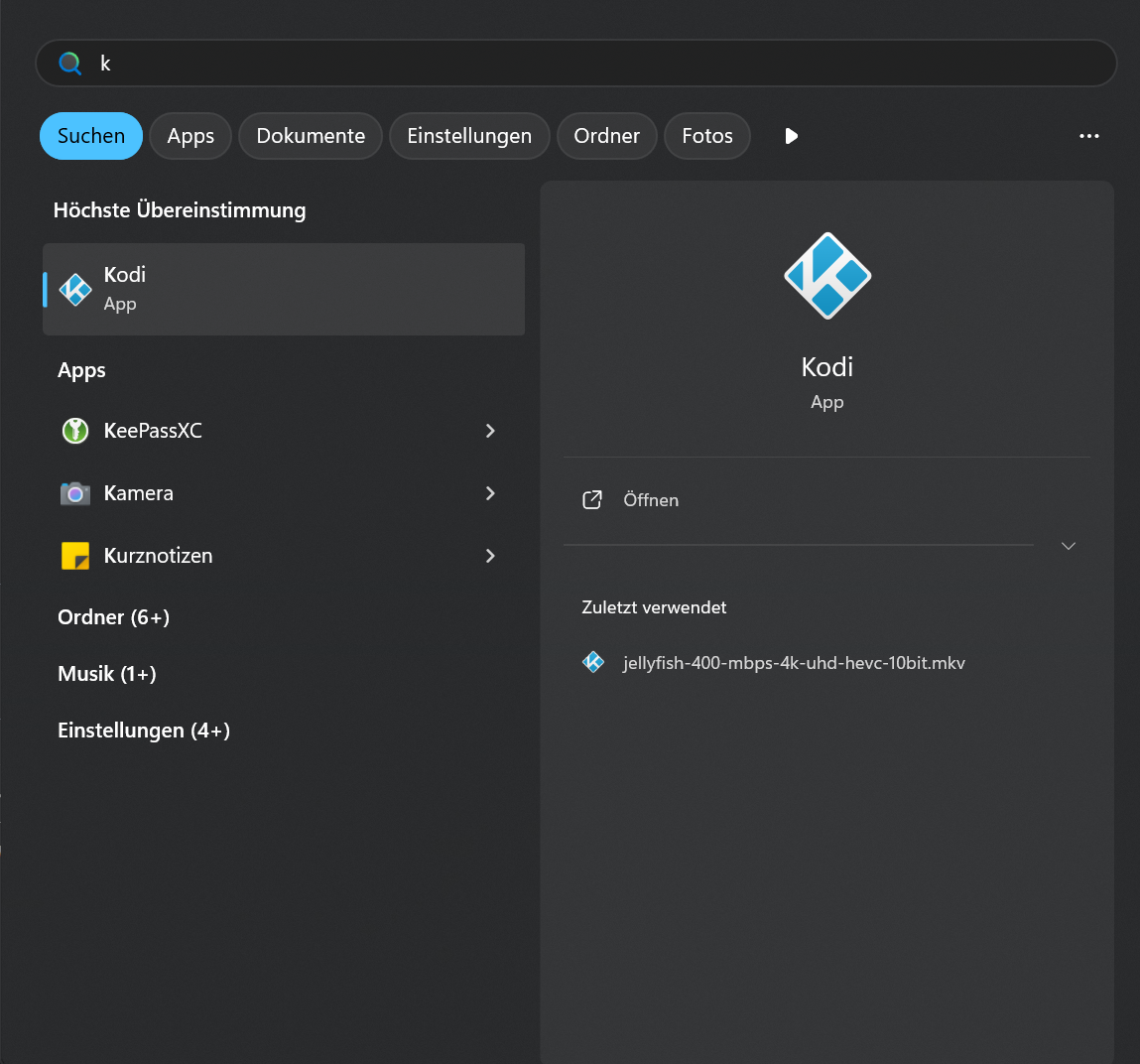The image size is (1140, 1064).
Task: Expand the Ordner (6+) results section
Action: pos(113,616)
